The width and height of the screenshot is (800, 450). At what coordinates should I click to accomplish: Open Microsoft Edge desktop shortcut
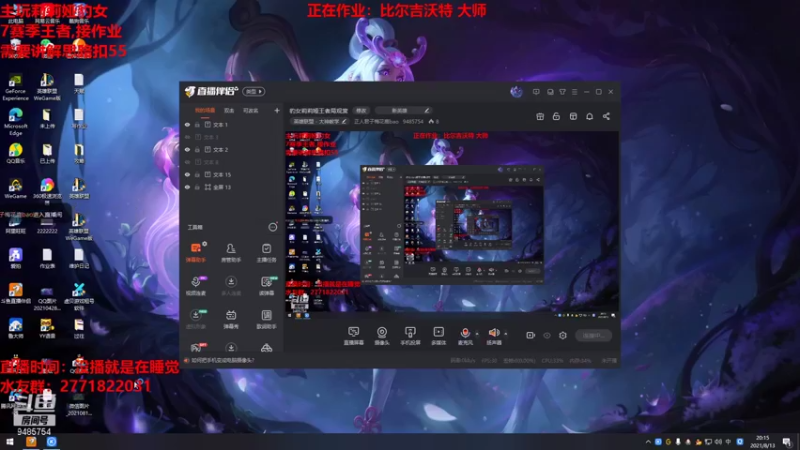coord(15,122)
